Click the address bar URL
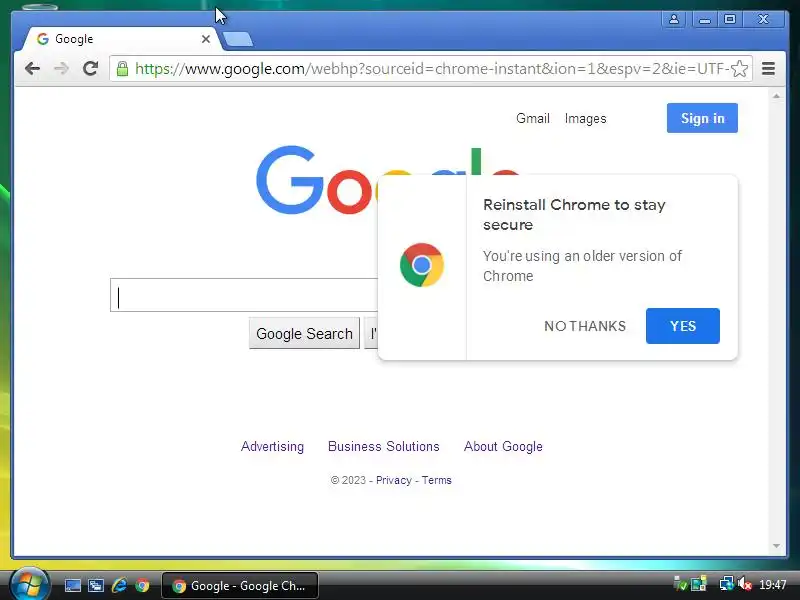The height and width of the screenshot is (600, 800). pyautogui.click(x=431, y=68)
